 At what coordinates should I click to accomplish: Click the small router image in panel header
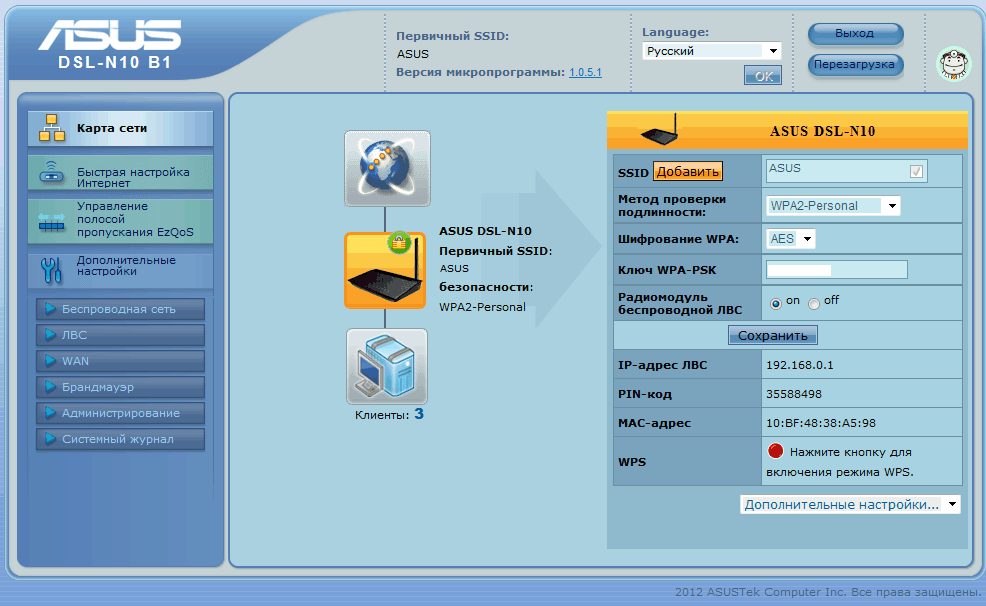click(x=660, y=131)
